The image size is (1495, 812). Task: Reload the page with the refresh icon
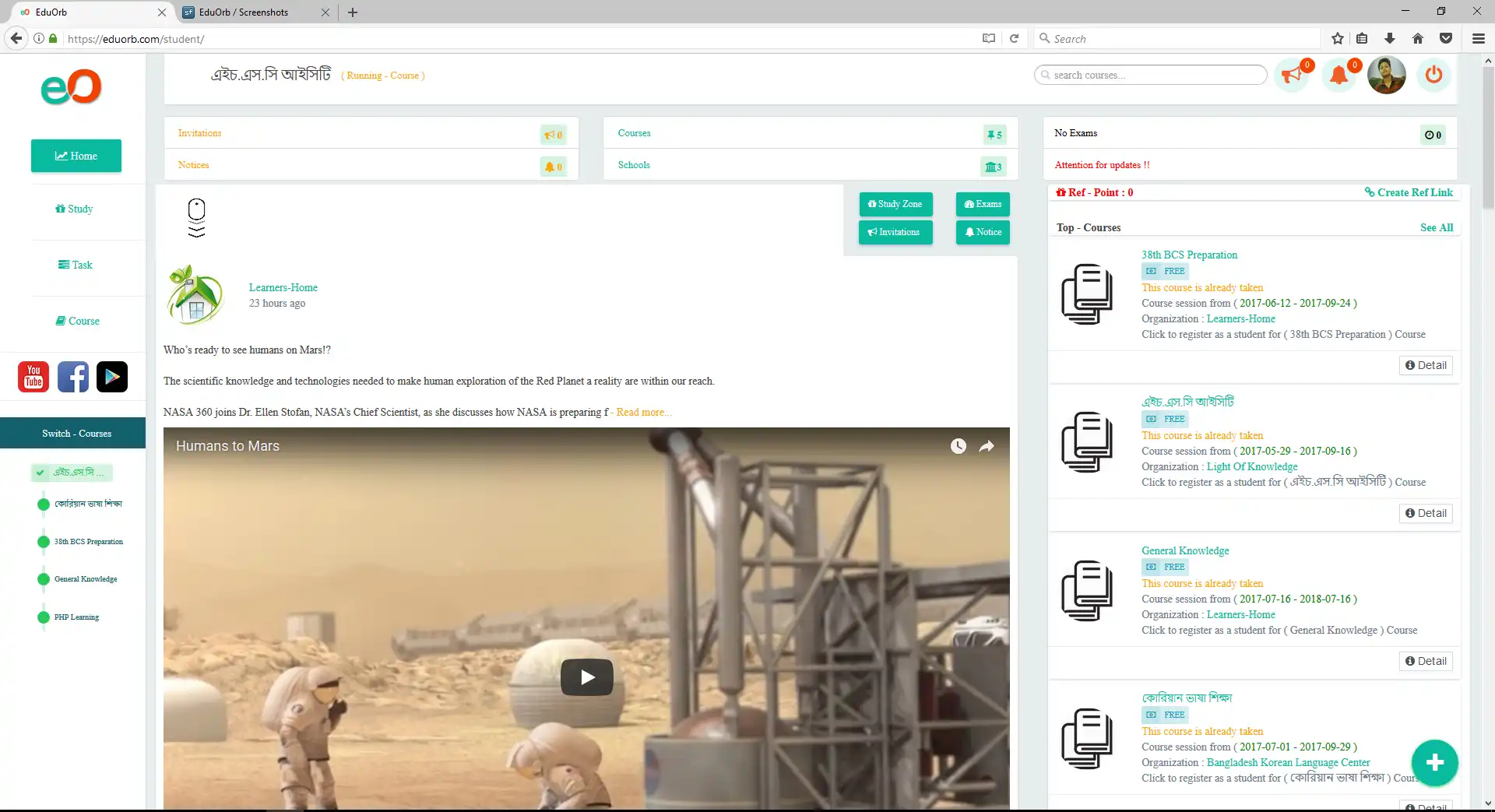(x=1014, y=38)
